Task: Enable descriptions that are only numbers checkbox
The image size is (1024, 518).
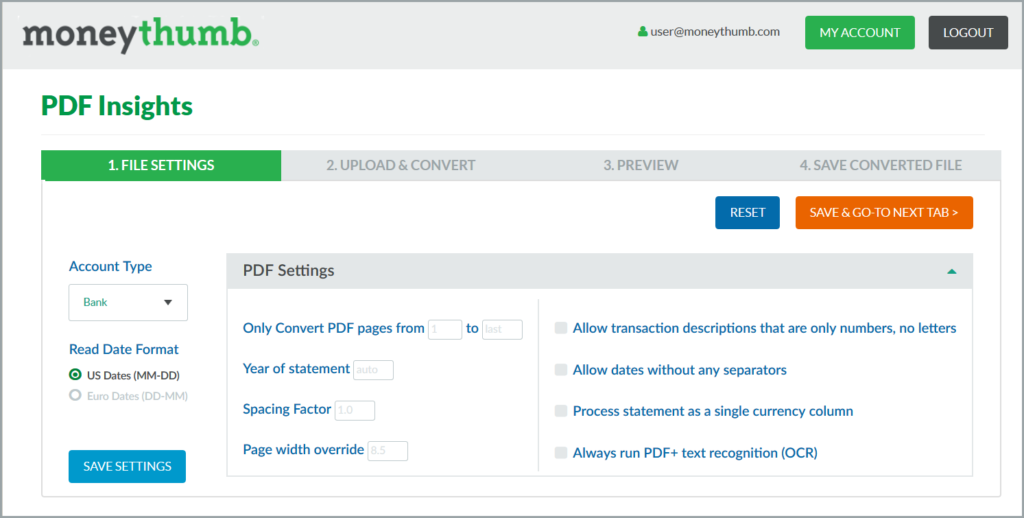Action: click(560, 328)
